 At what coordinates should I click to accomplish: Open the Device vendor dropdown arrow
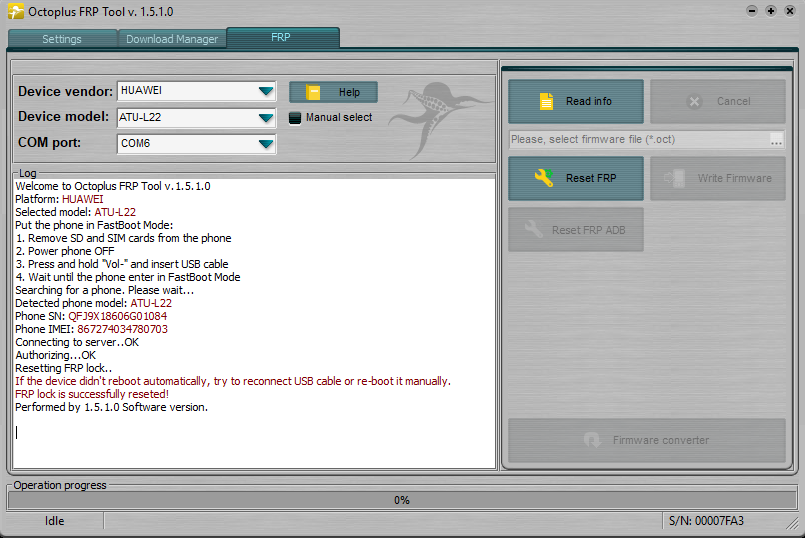point(266,91)
